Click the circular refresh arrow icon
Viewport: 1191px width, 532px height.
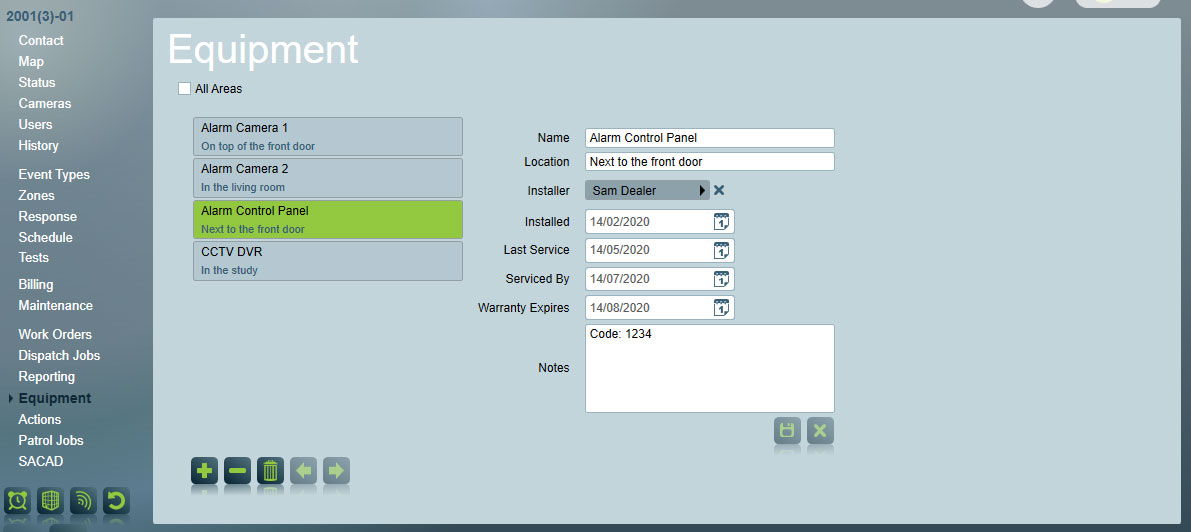pyautogui.click(x=116, y=501)
